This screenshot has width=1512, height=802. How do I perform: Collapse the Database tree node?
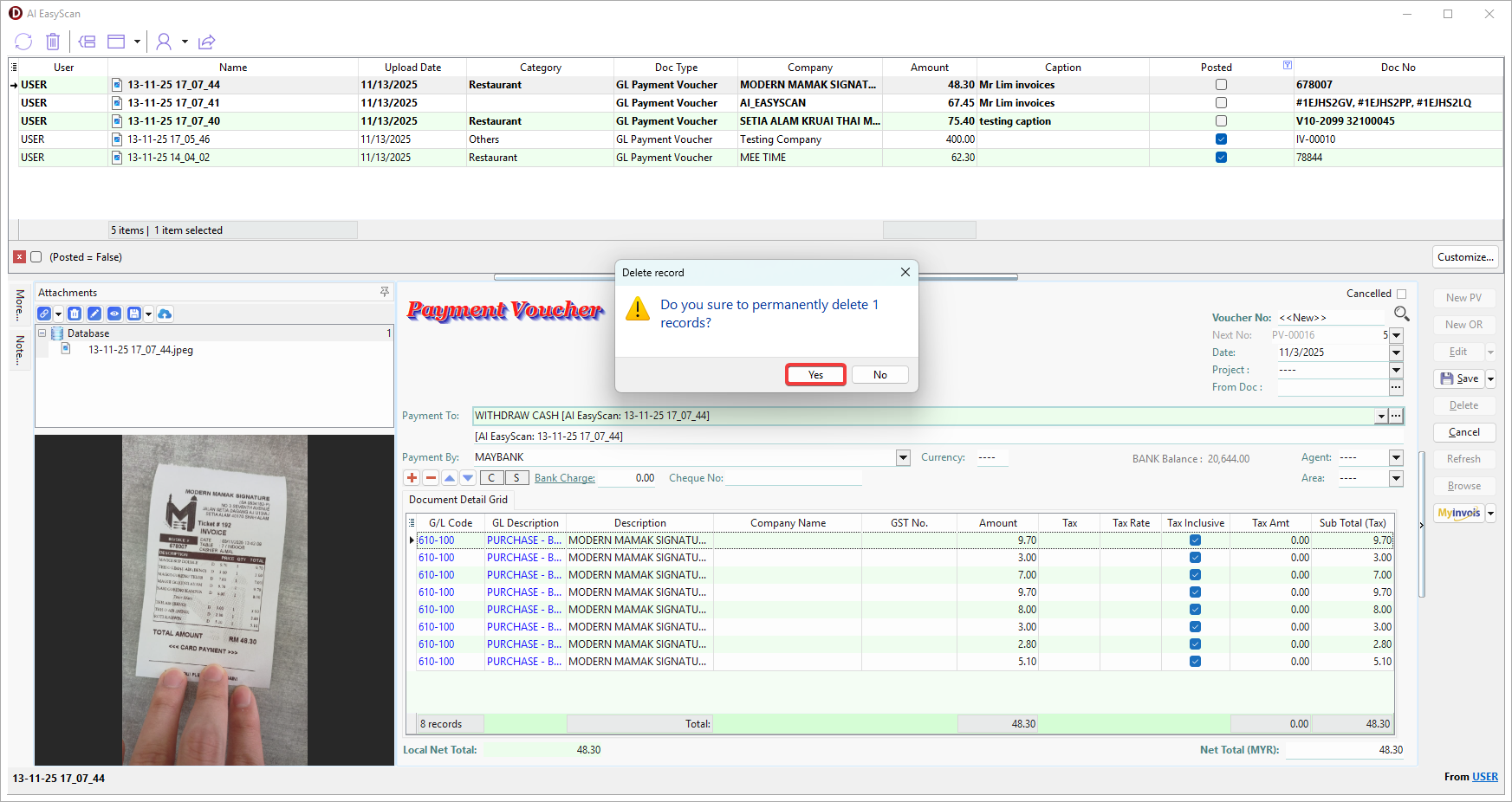point(42,333)
